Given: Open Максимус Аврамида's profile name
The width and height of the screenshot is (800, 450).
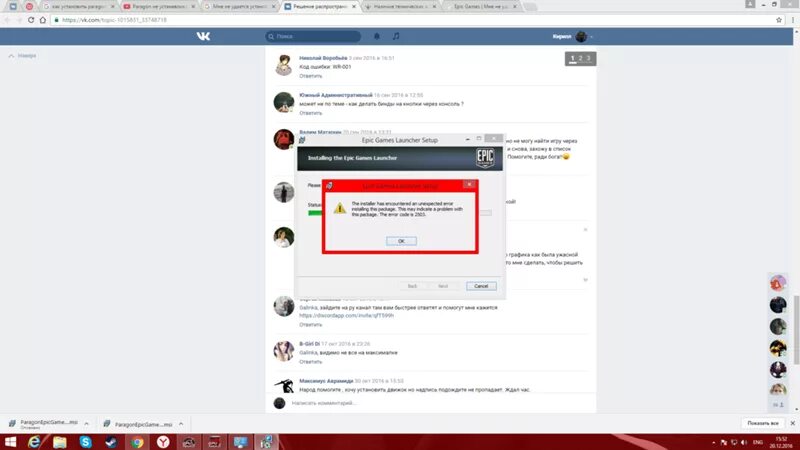Looking at the screenshot, I should 326,381.
